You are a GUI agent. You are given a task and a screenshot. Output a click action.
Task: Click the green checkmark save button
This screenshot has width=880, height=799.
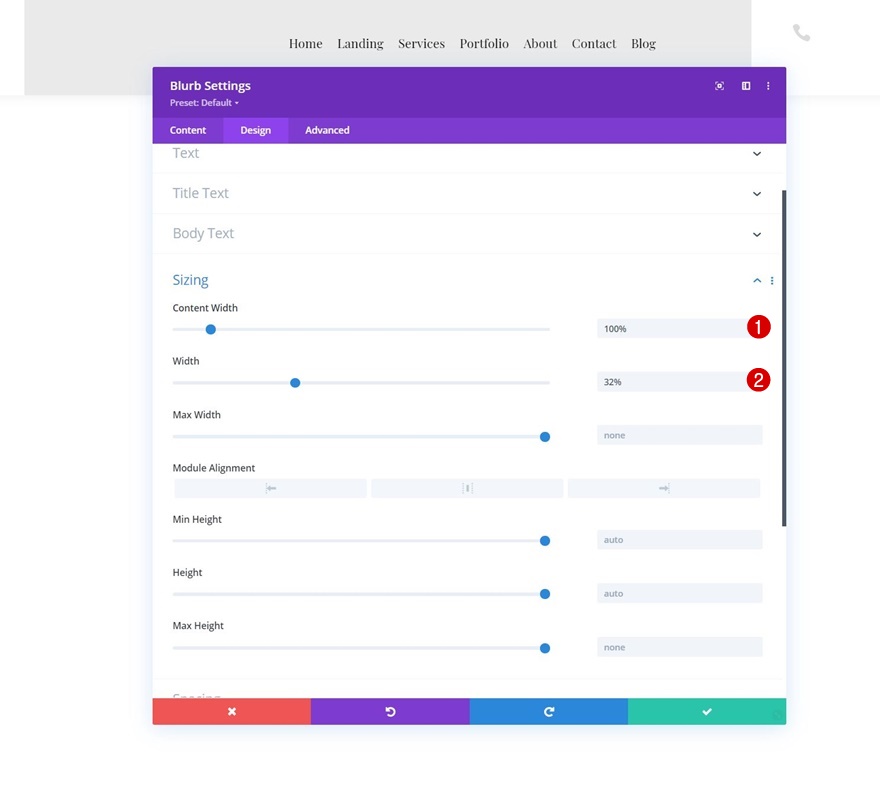[x=706, y=711]
